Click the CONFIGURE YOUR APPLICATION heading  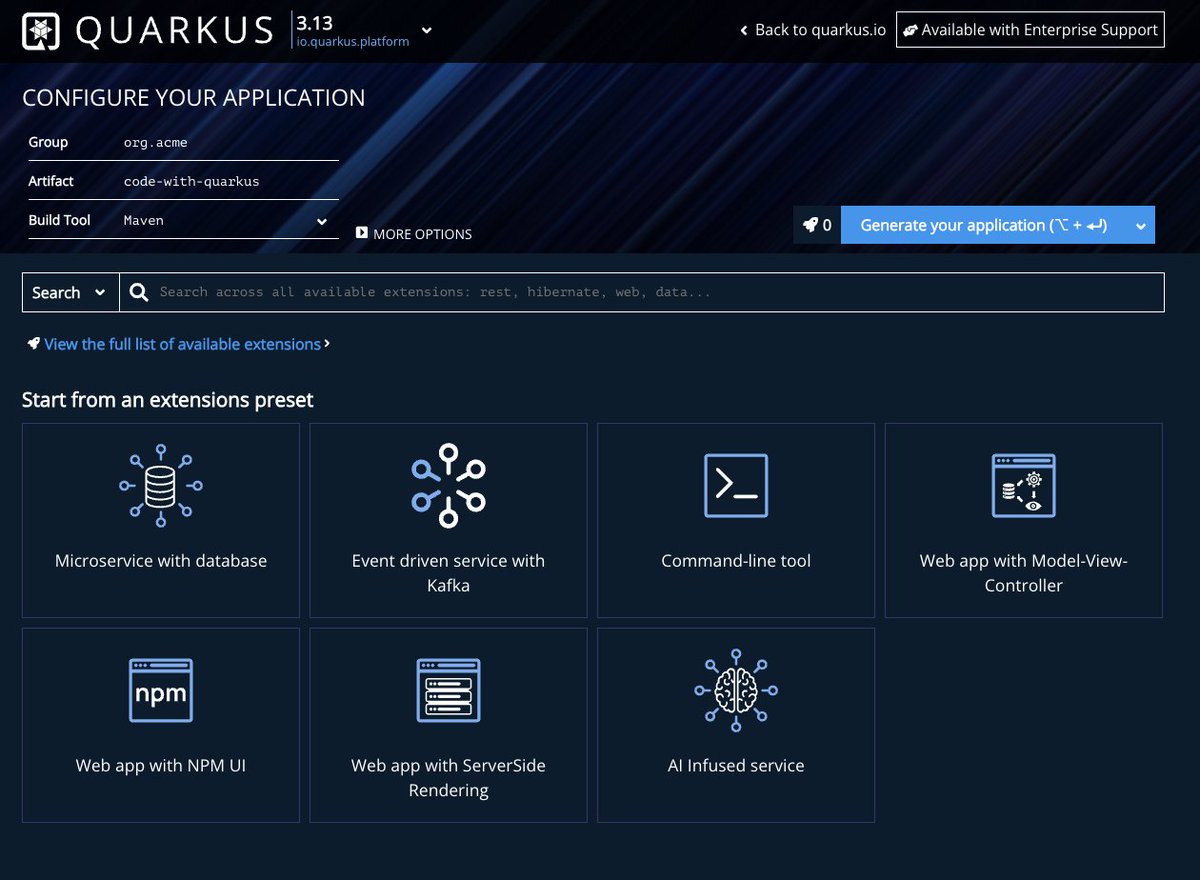tap(194, 98)
